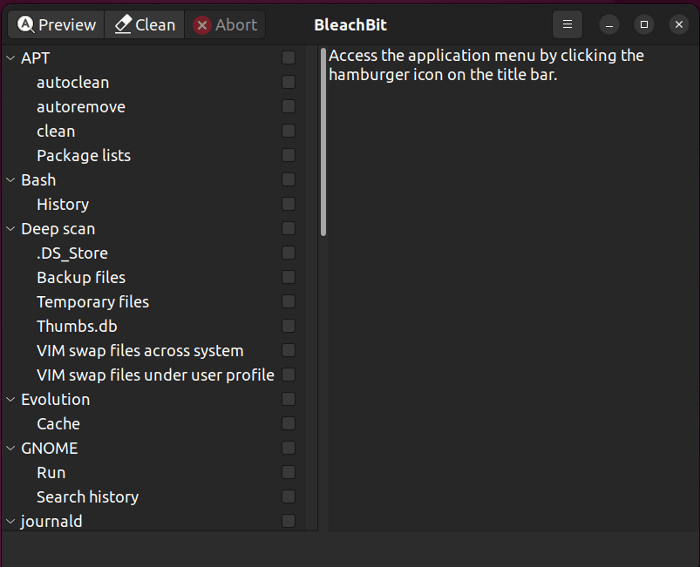Image resolution: width=700 pixels, height=567 pixels.
Task: Check the Deep scan group box
Action: pyautogui.click(x=288, y=229)
